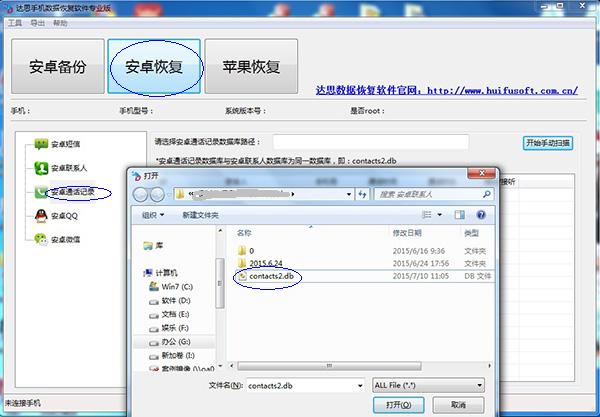Screen dimensions: 600x417
Task: Toggle the preview pane icon
Action: pos(460,215)
